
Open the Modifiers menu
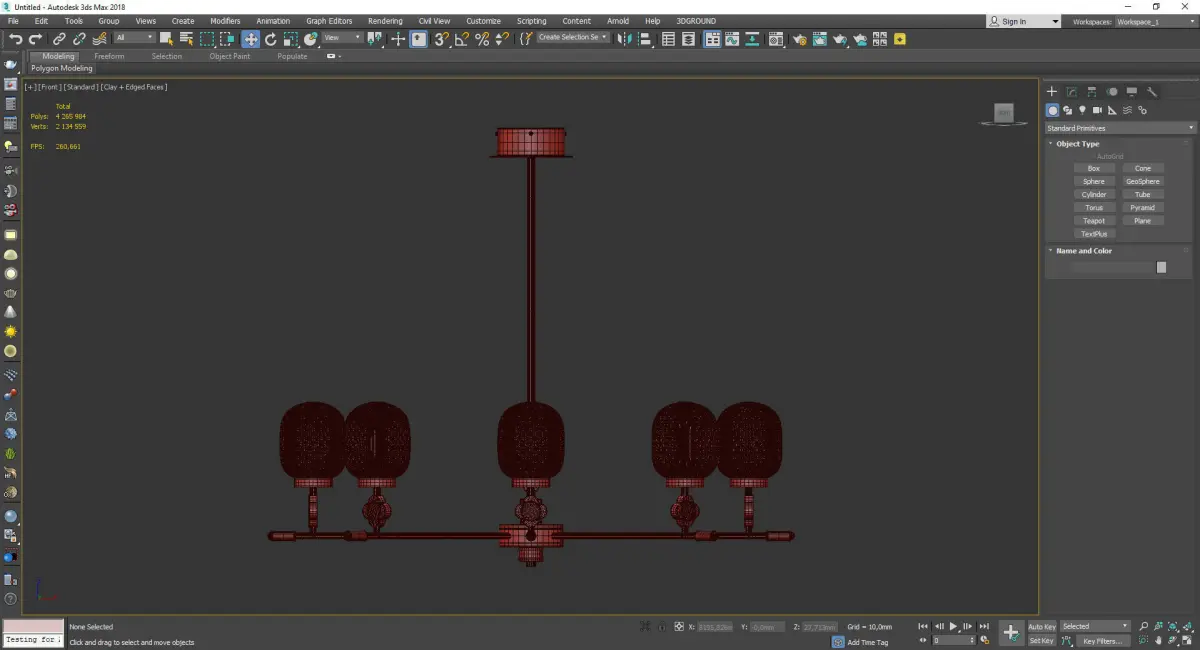click(225, 21)
